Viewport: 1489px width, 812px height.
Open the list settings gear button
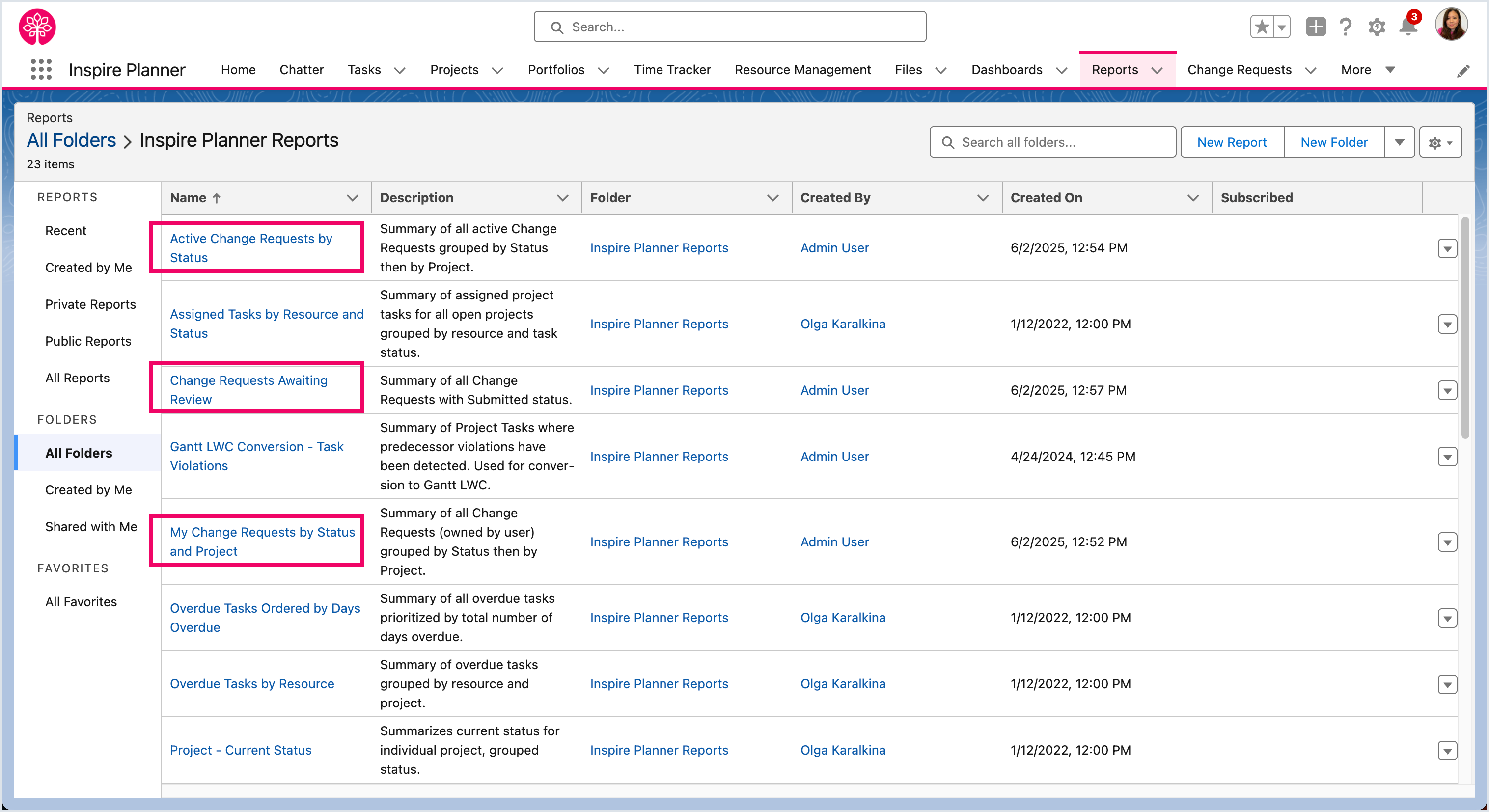pyautogui.click(x=1440, y=142)
